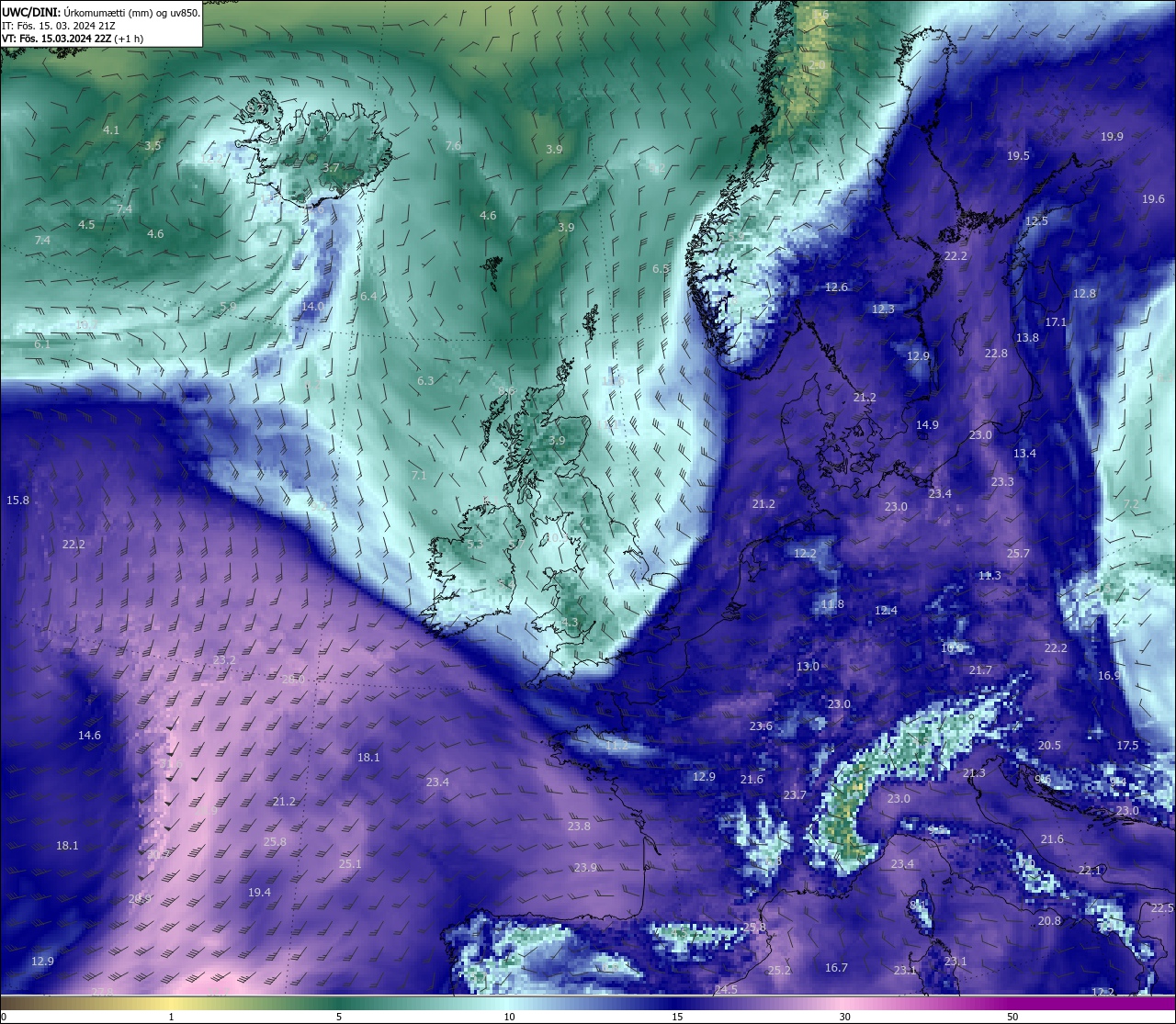Image resolution: width=1176 pixels, height=1024 pixels.
Task: Select the map value '14.0'
Action: pyautogui.click(x=313, y=306)
